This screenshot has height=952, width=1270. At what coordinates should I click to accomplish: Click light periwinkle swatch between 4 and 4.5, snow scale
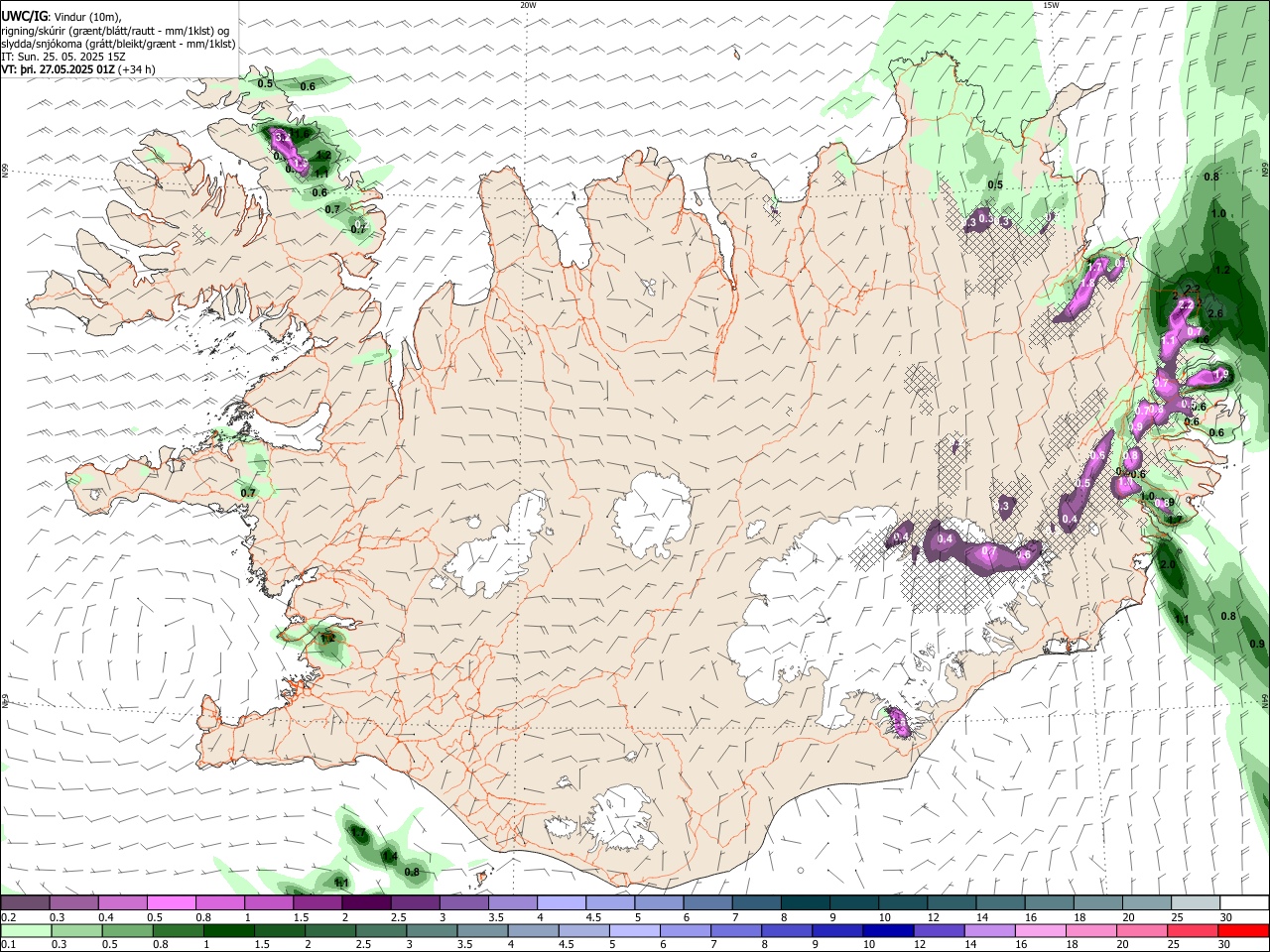[562, 903]
